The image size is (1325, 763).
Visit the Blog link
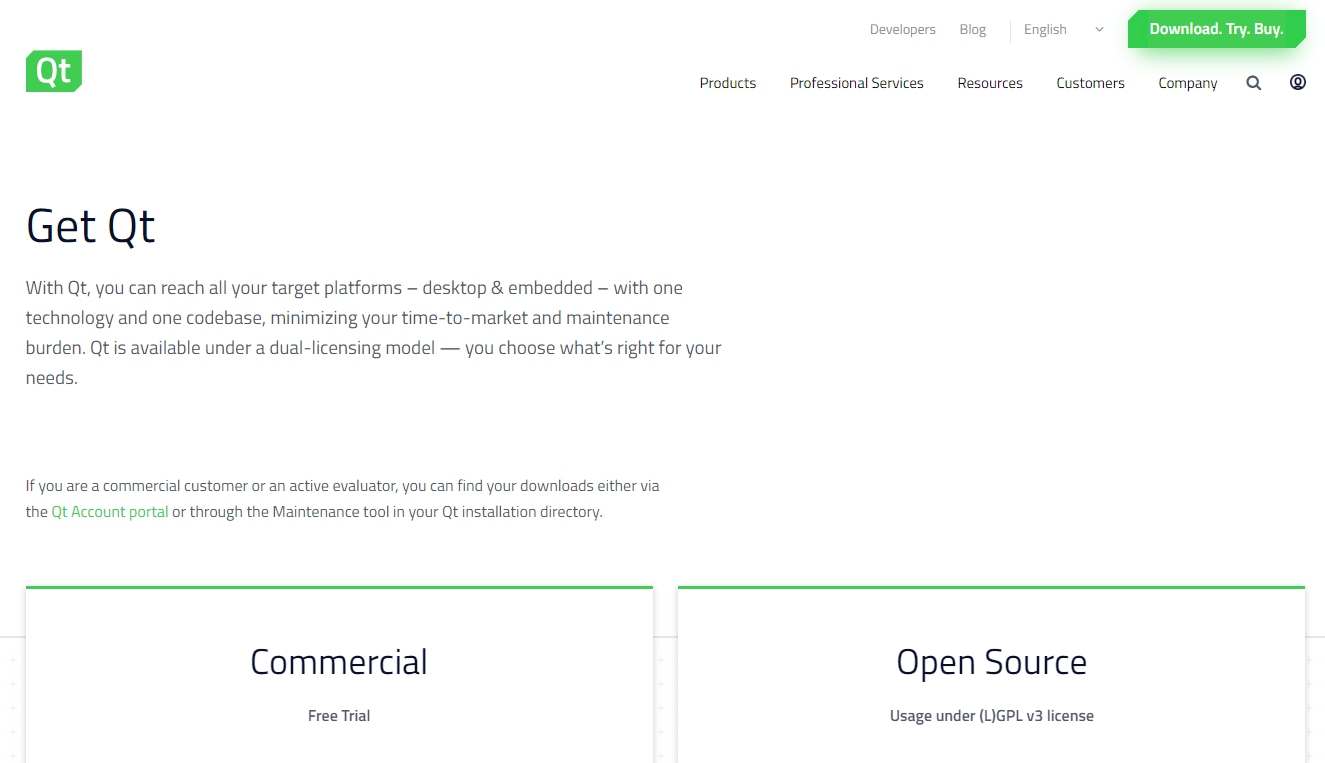point(973,30)
